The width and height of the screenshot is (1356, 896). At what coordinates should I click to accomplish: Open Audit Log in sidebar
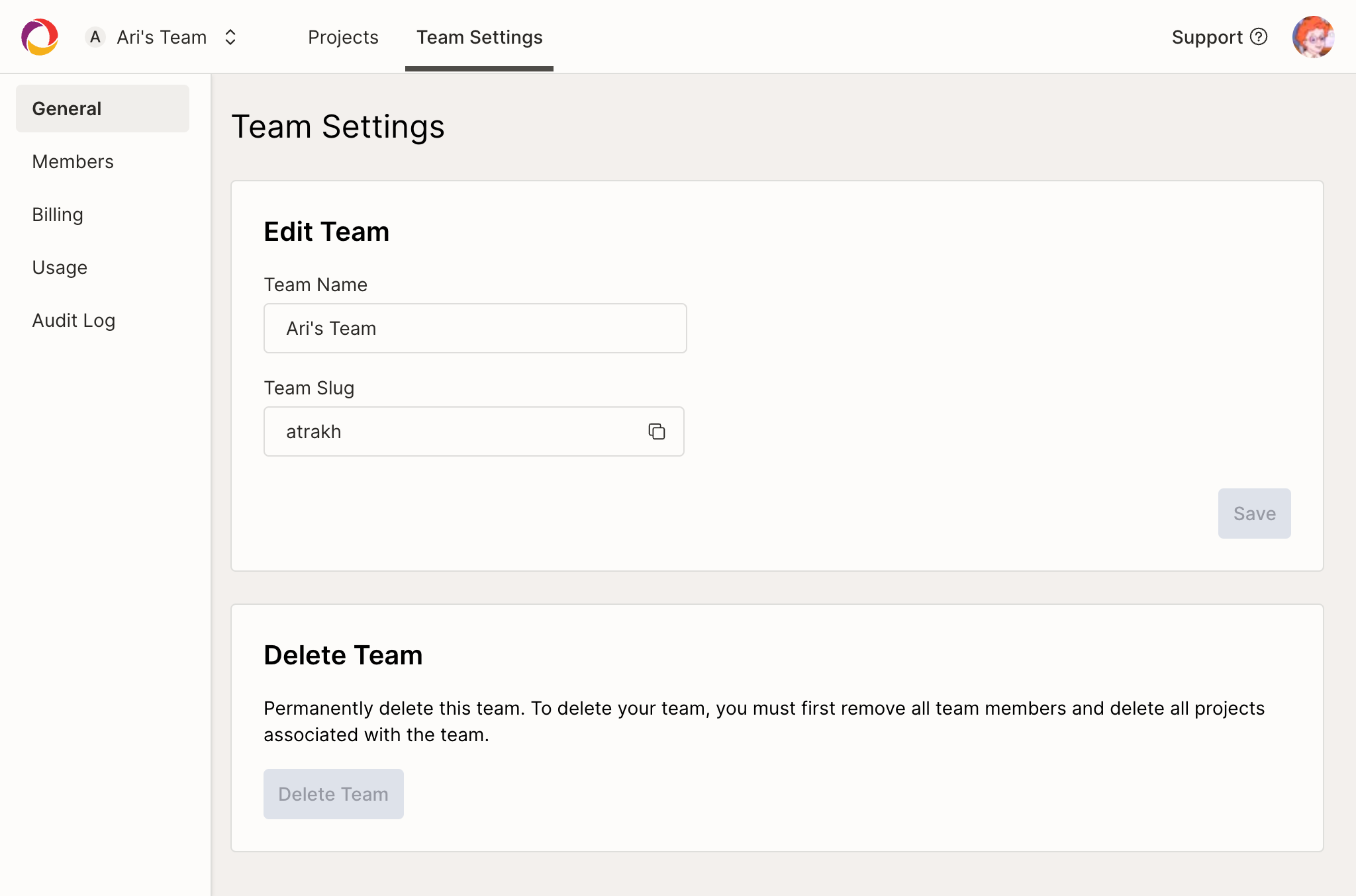coord(103,320)
